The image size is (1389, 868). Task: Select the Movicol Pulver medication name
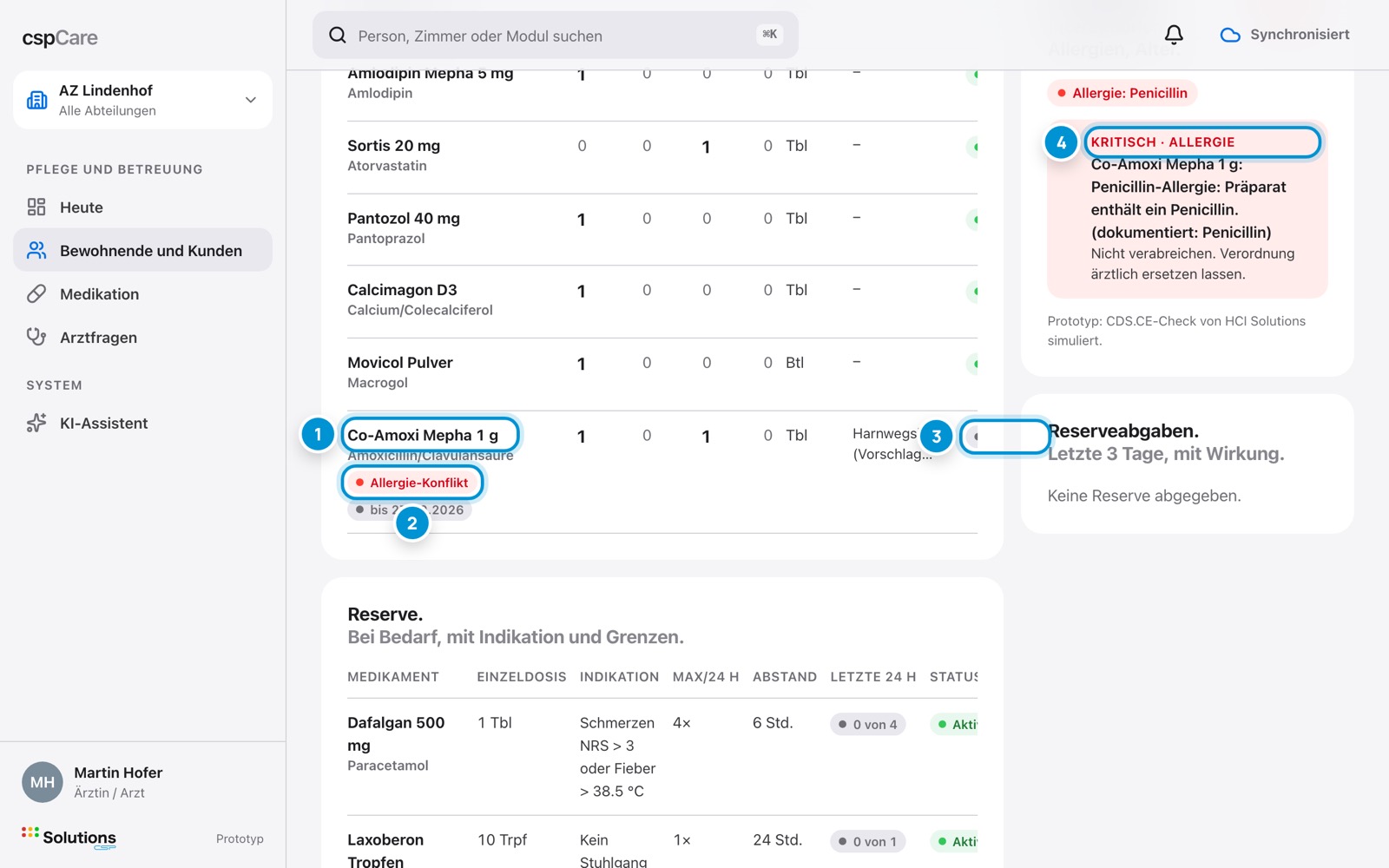(400, 363)
